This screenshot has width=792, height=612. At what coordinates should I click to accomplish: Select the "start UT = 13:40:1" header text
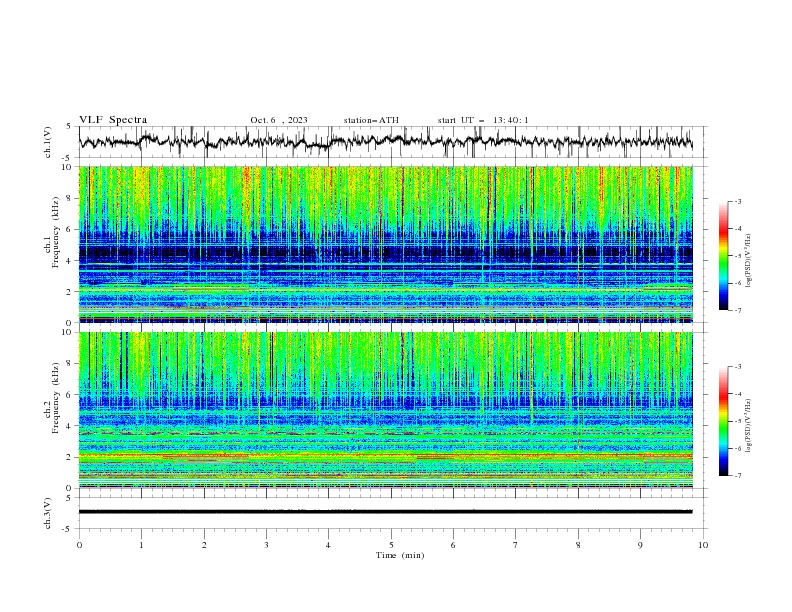tap(483, 120)
